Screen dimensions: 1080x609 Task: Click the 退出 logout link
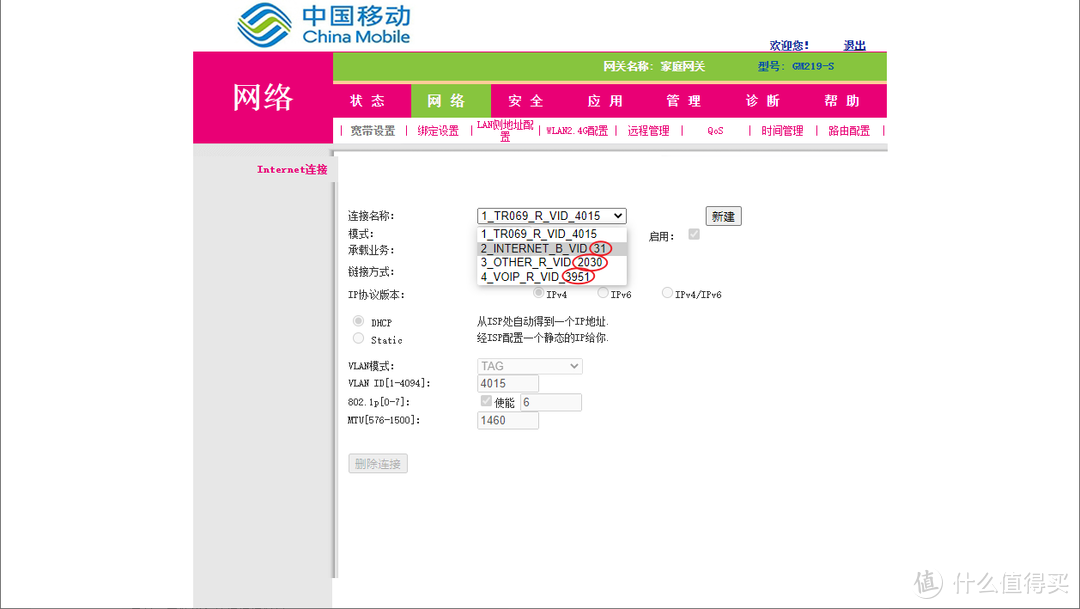point(854,45)
